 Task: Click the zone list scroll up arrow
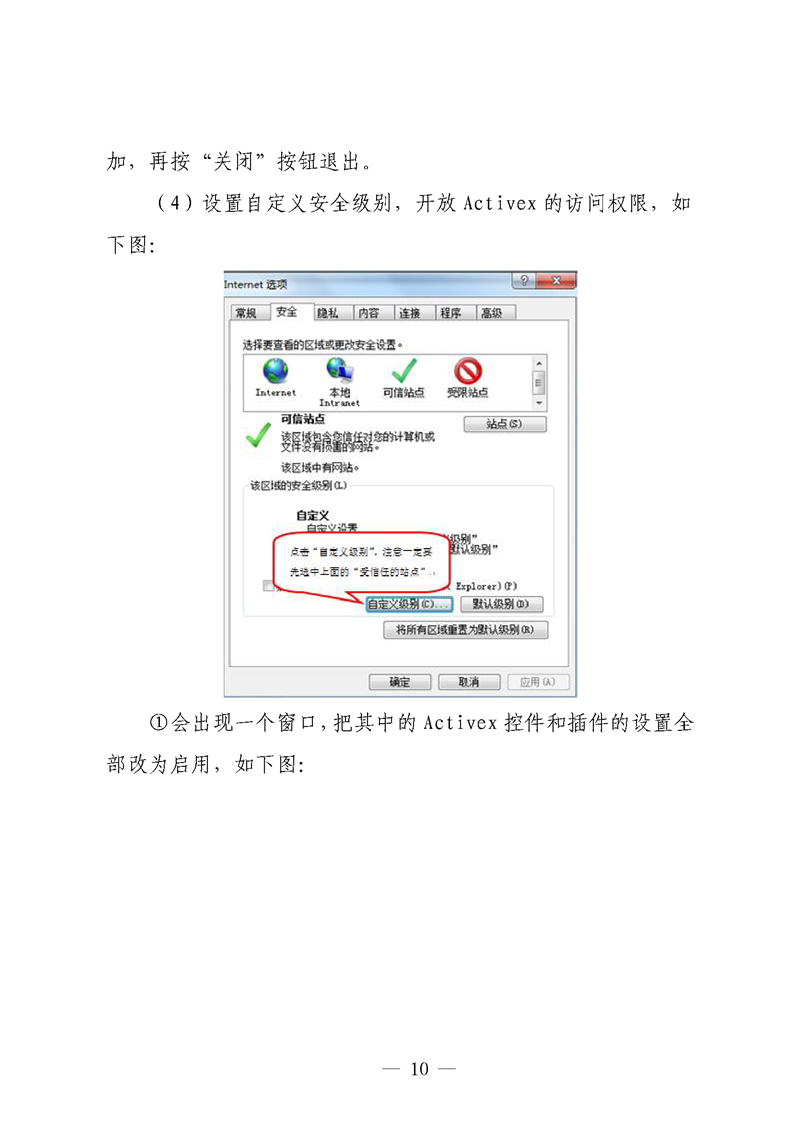point(539,364)
